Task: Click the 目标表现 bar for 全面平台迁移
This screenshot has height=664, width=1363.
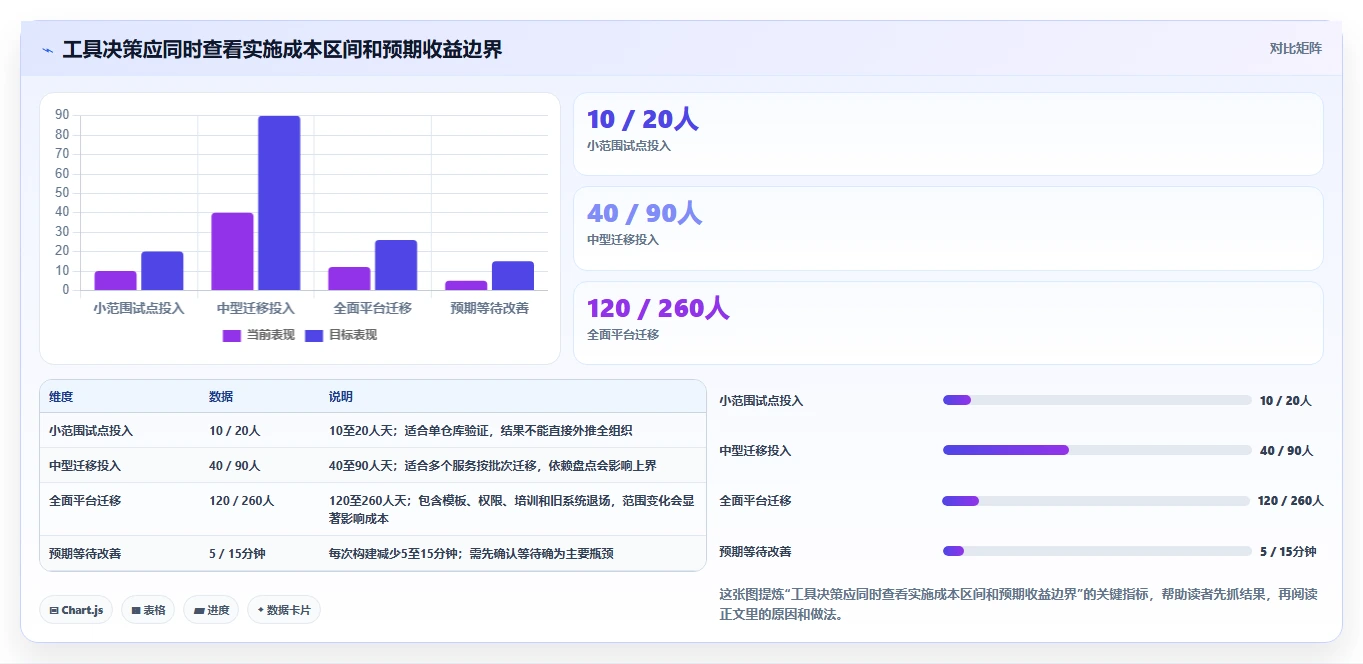Action: 396,265
